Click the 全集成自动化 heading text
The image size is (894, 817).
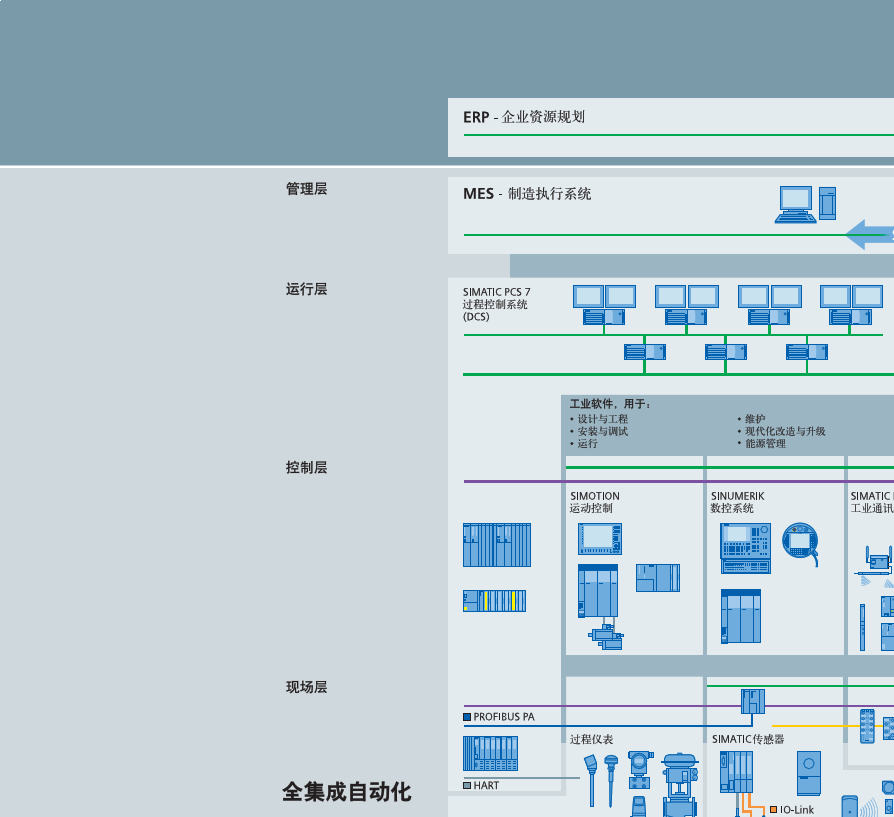coord(346,793)
